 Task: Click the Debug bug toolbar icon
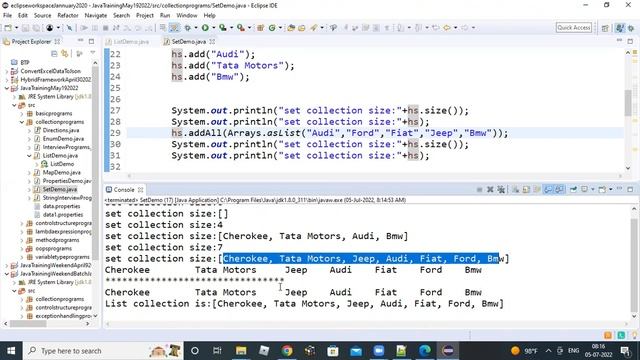187,28
